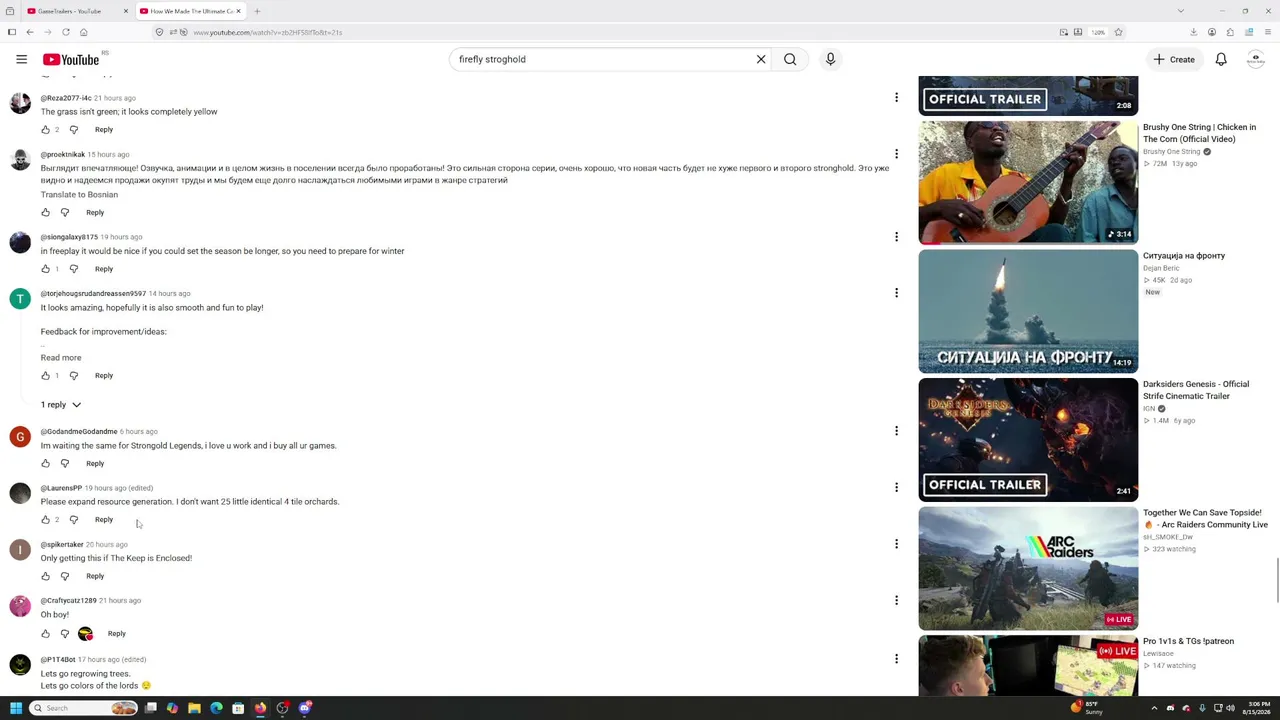
Task: Open Darksiders Genesis trailer thumbnail
Action: [1028, 439]
